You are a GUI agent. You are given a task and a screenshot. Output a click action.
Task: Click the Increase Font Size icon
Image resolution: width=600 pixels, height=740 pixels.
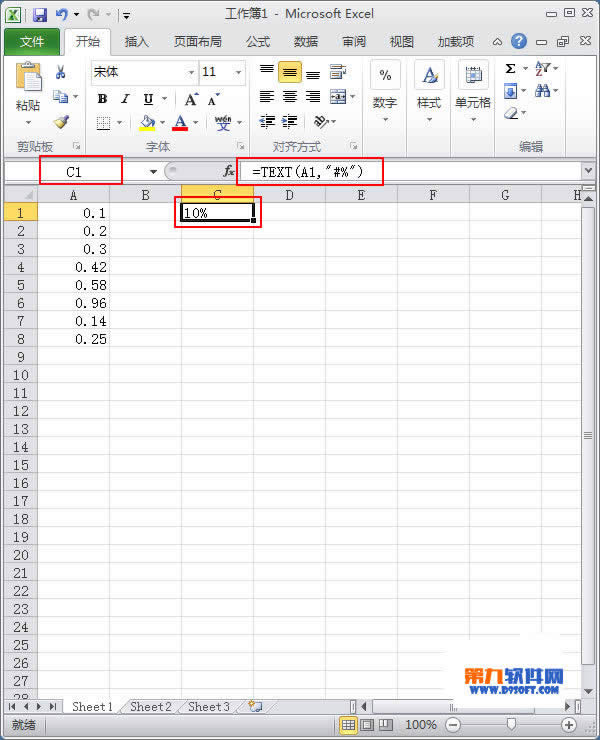click(x=191, y=99)
